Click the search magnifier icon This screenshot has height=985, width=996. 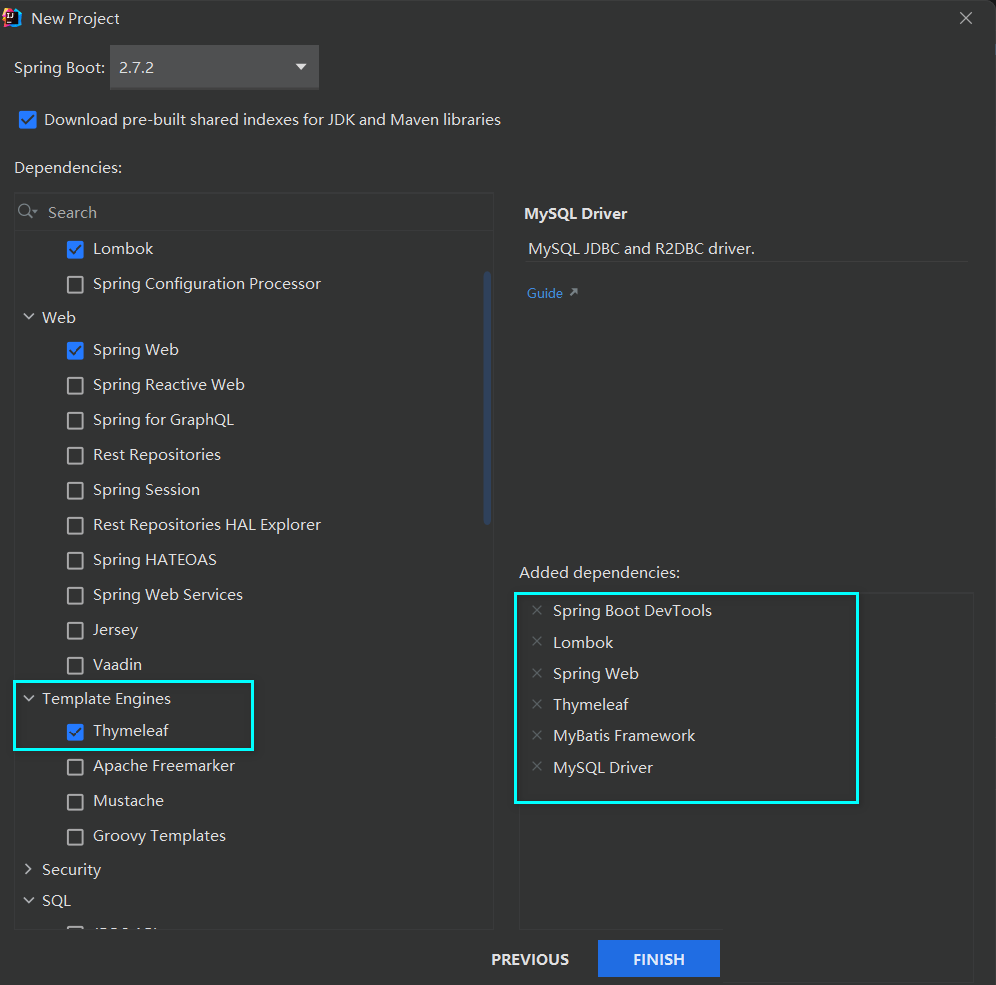(x=27, y=212)
